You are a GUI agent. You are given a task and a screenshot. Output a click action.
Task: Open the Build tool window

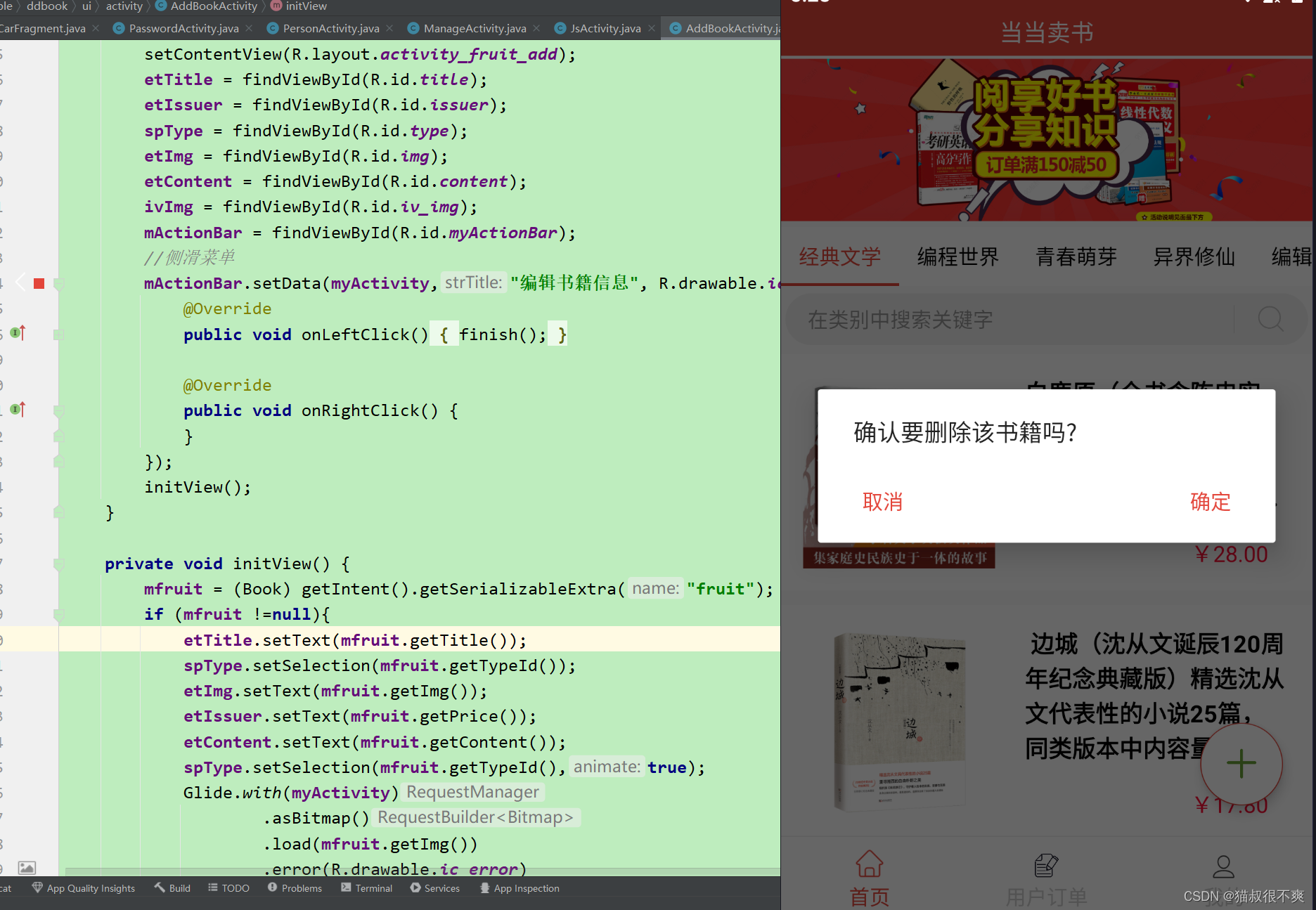tap(172, 888)
